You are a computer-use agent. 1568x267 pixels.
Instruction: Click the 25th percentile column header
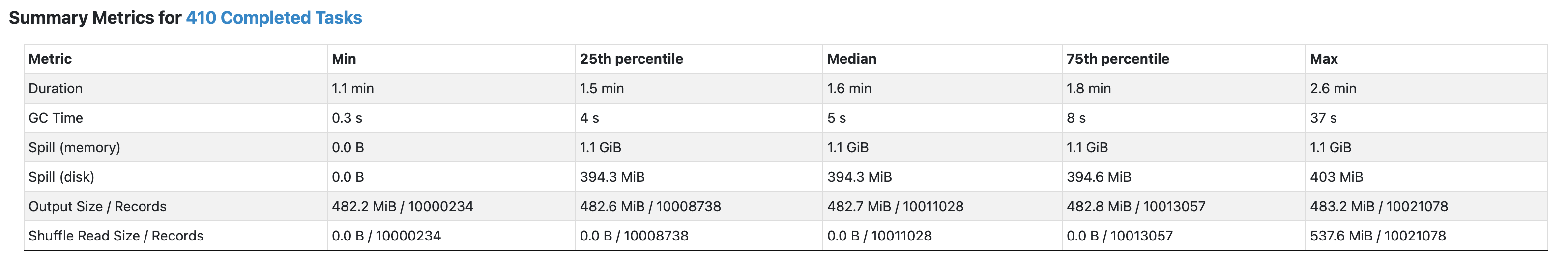click(631, 59)
